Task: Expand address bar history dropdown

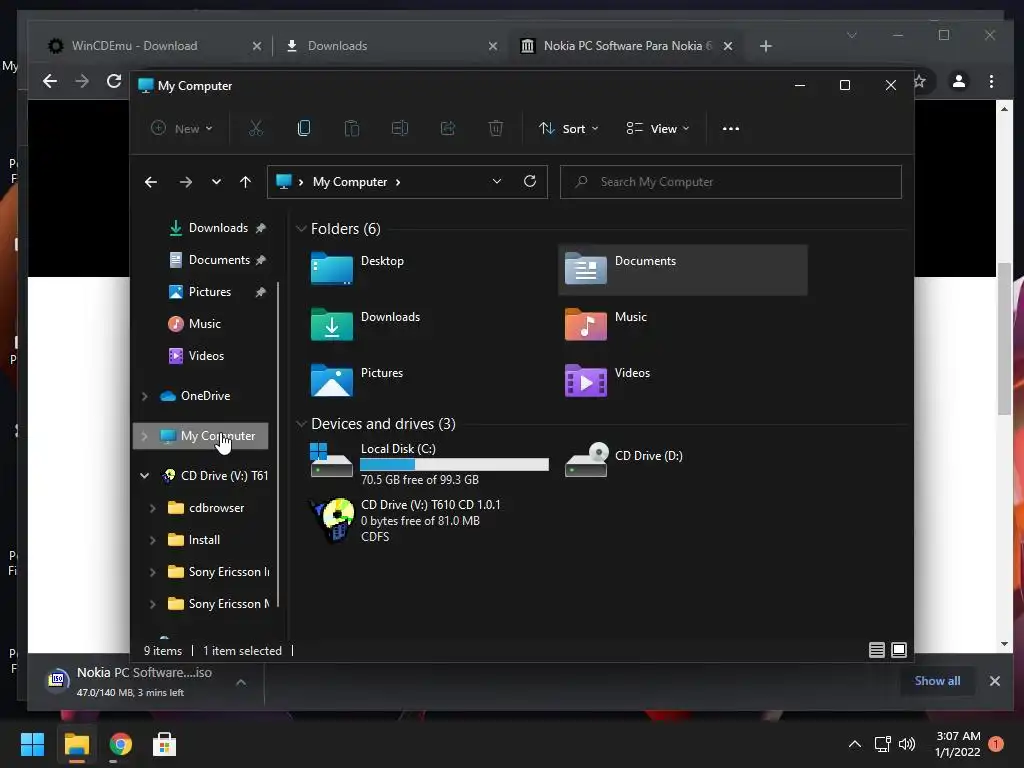Action: click(x=497, y=182)
